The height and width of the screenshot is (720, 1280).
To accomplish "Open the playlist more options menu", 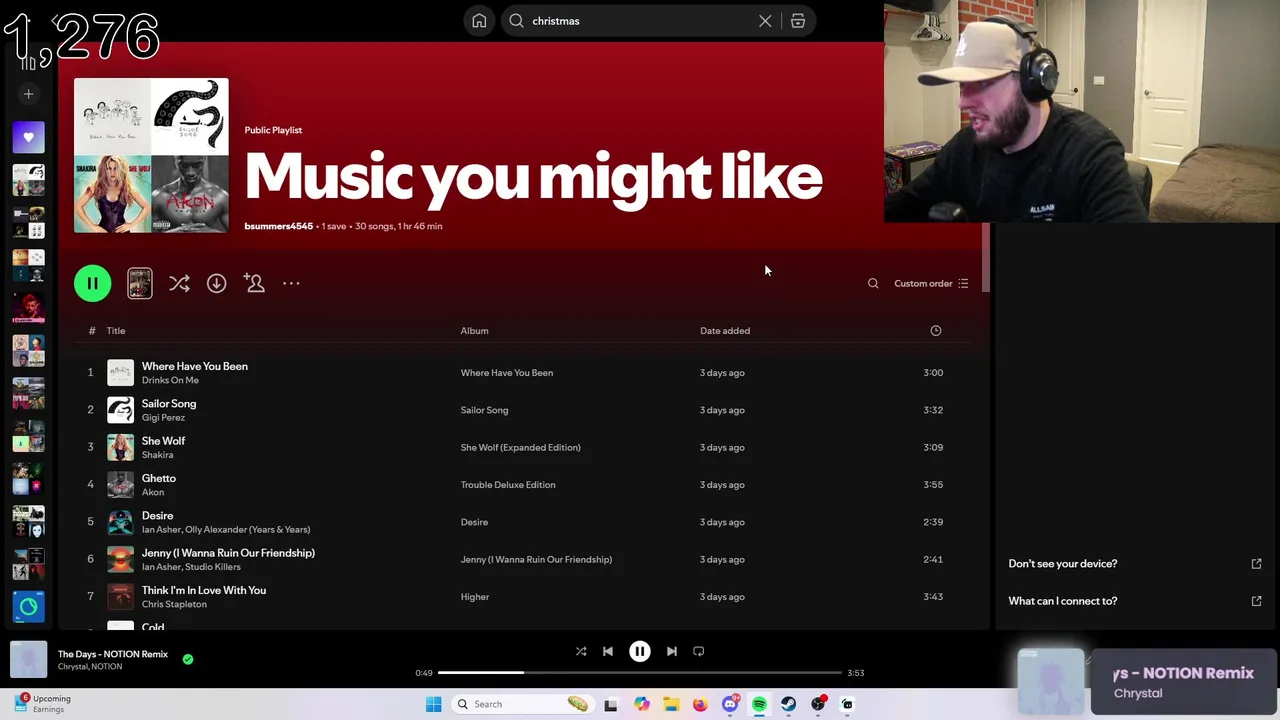I will (291, 283).
